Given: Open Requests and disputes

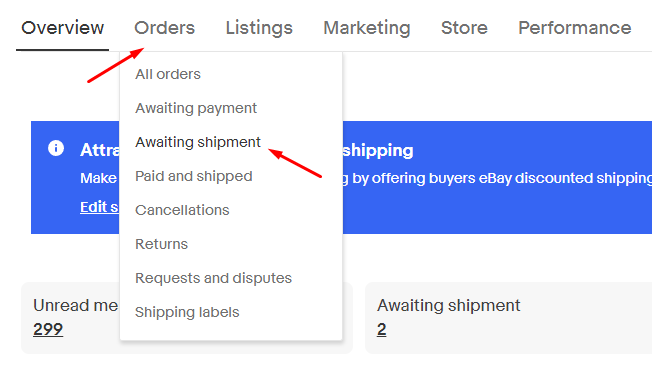Looking at the screenshot, I should [x=213, y=278].
